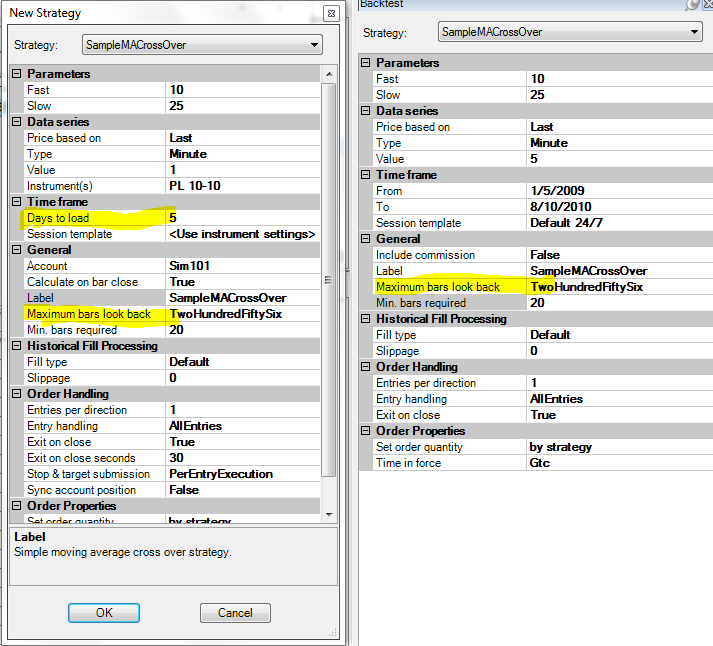Image resolution: width=713 pixels, height=646 pixels.
Task: Click Cancel in New Strategy dialog
Action: coord(235,612)
